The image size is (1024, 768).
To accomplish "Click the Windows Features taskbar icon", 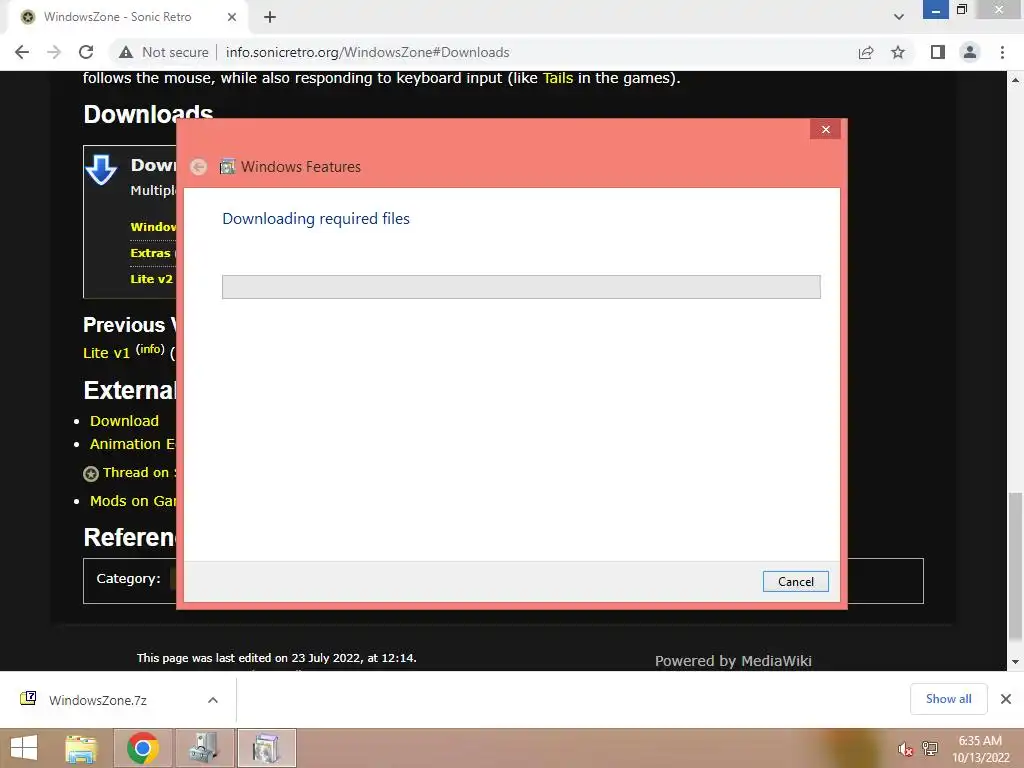I will click(x=266, y=748).
